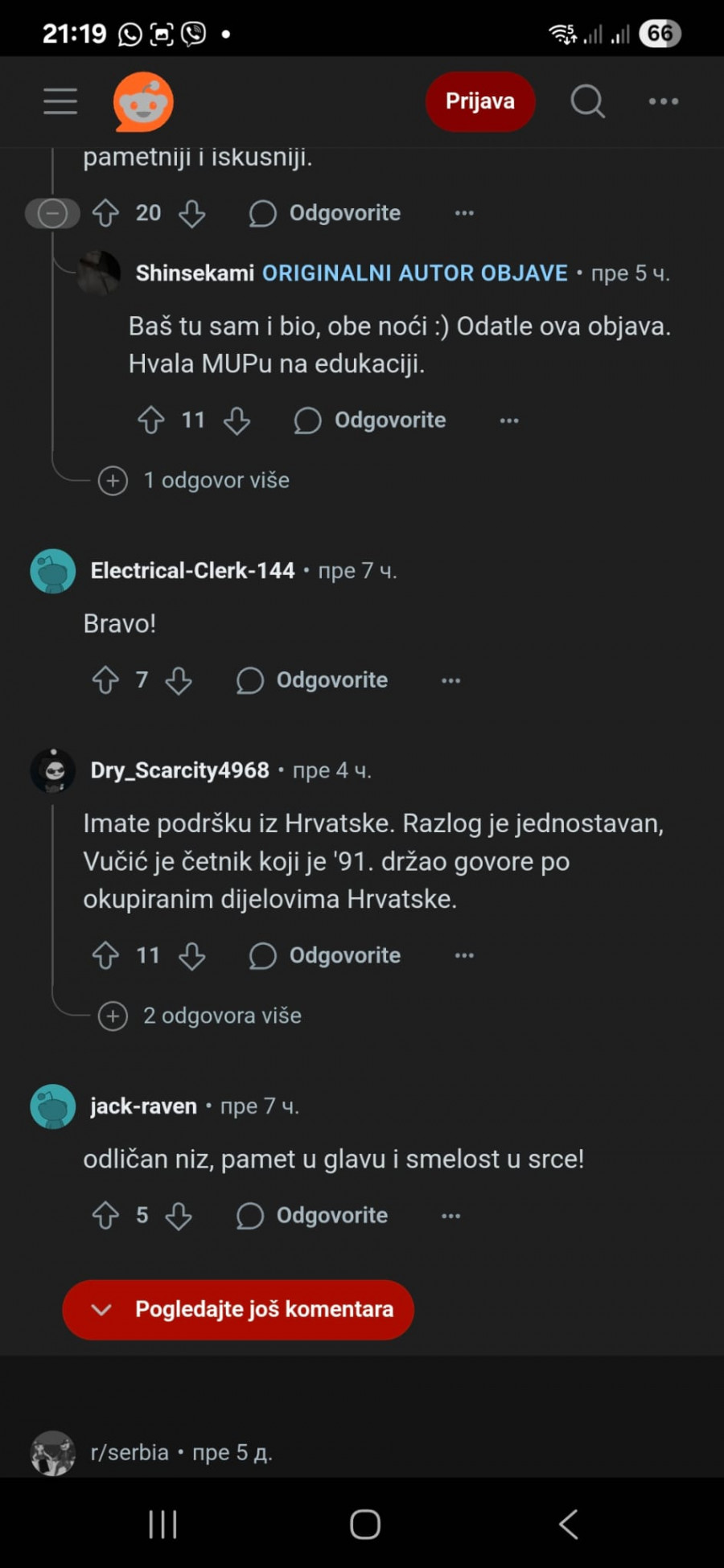The width and height of the screenshot is (724, 1568).
Task: Collapse the thread with the minus toggle
Action: click(52, 213)
